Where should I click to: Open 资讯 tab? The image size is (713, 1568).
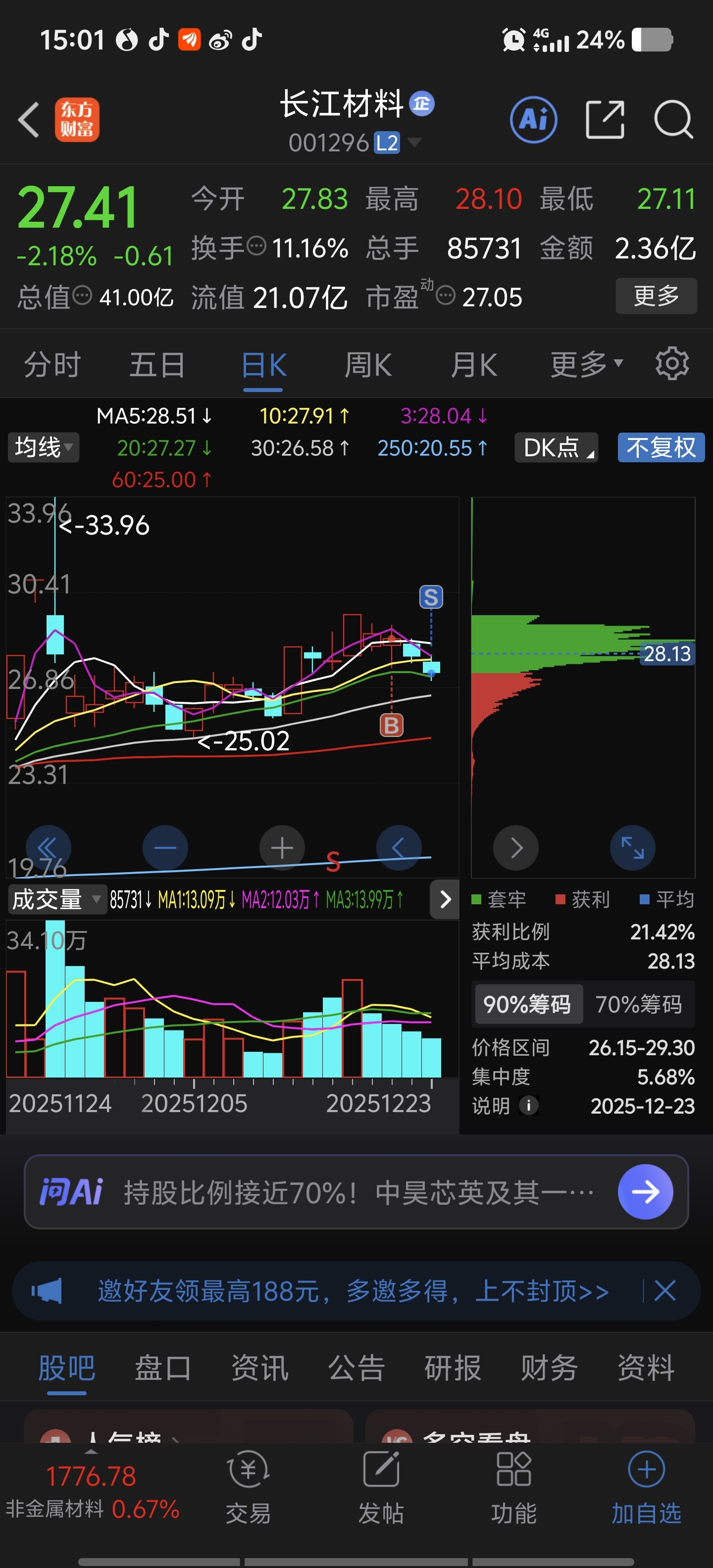259,1368
